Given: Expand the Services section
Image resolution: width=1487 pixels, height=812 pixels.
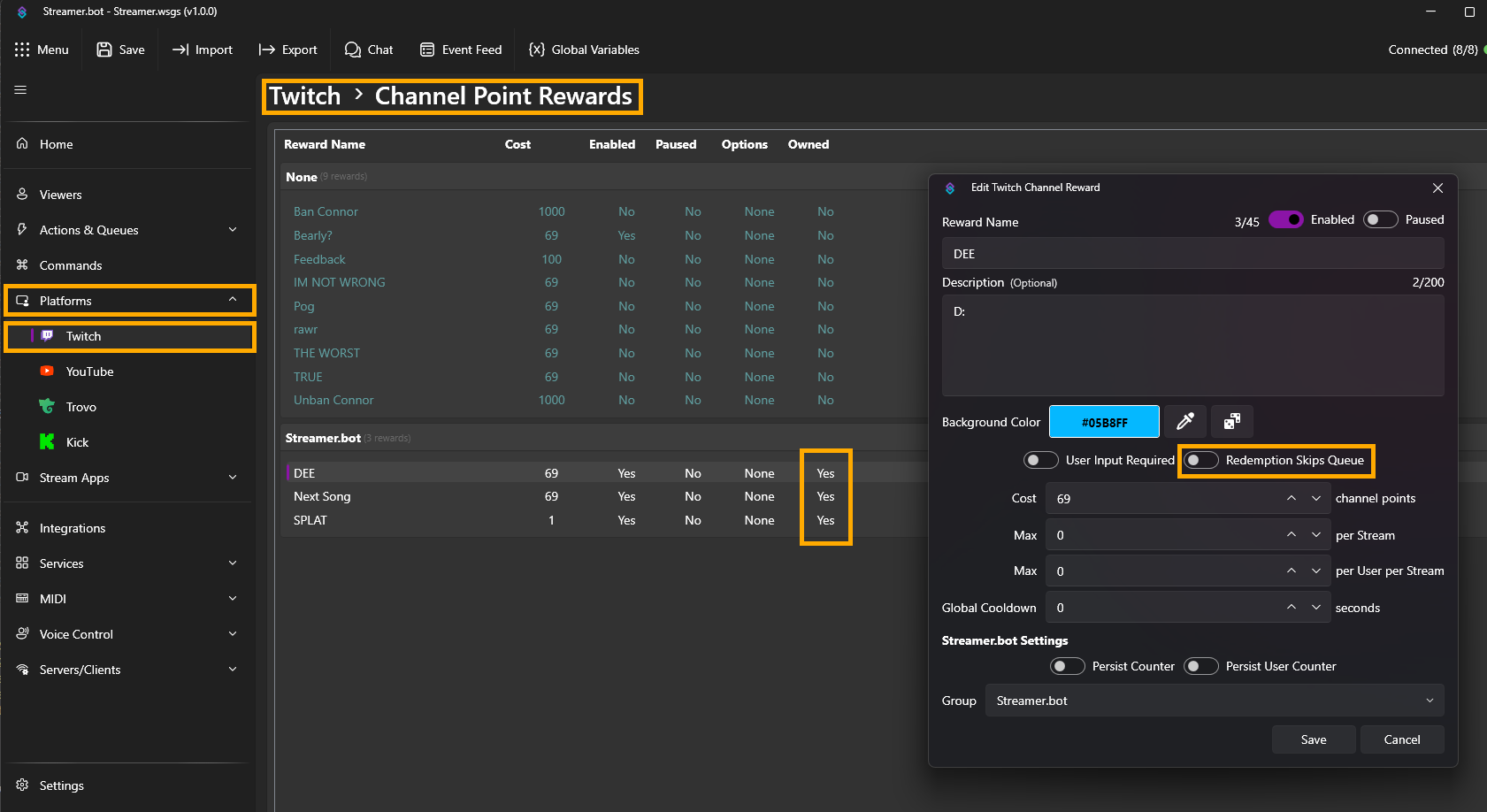Looking at the screenshot, I should click(x=233, y=563).
